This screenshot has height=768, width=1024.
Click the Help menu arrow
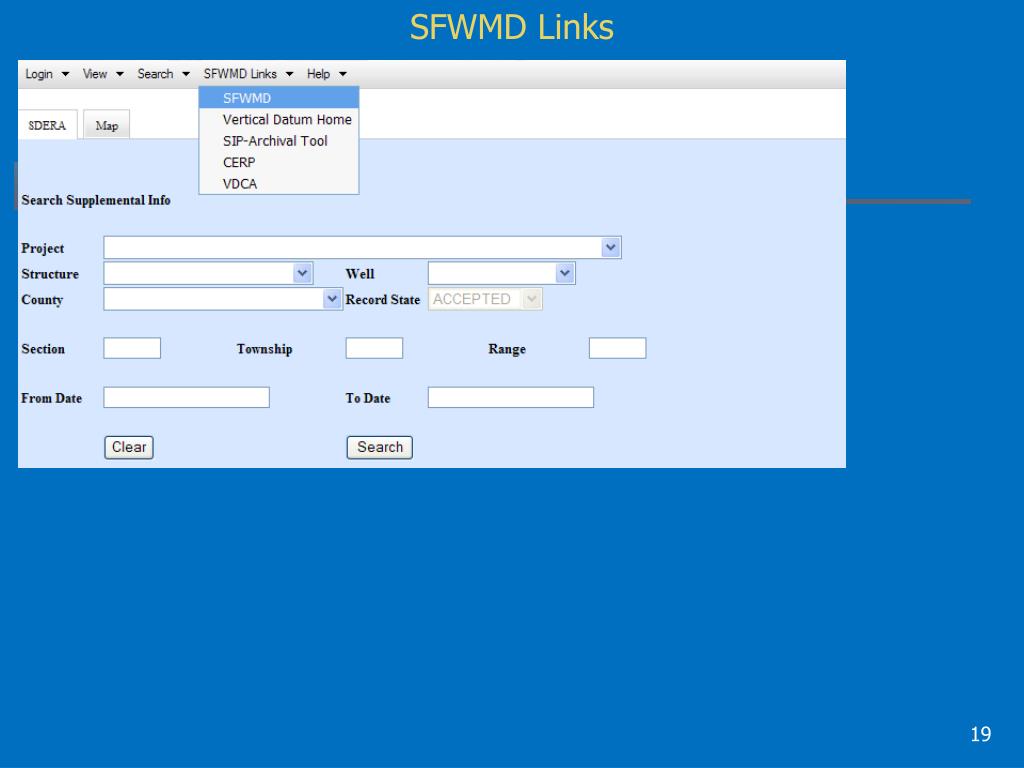[343, 74]
